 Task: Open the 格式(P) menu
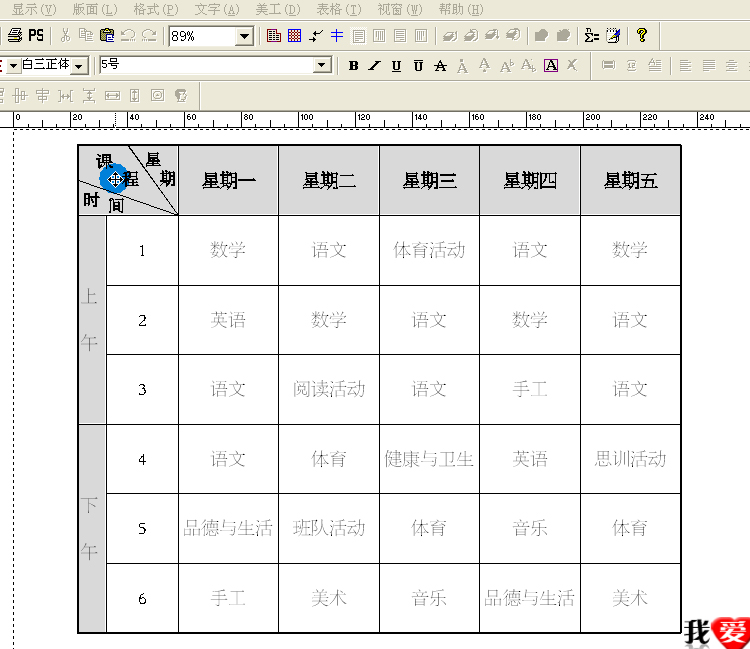click(156, 9)
